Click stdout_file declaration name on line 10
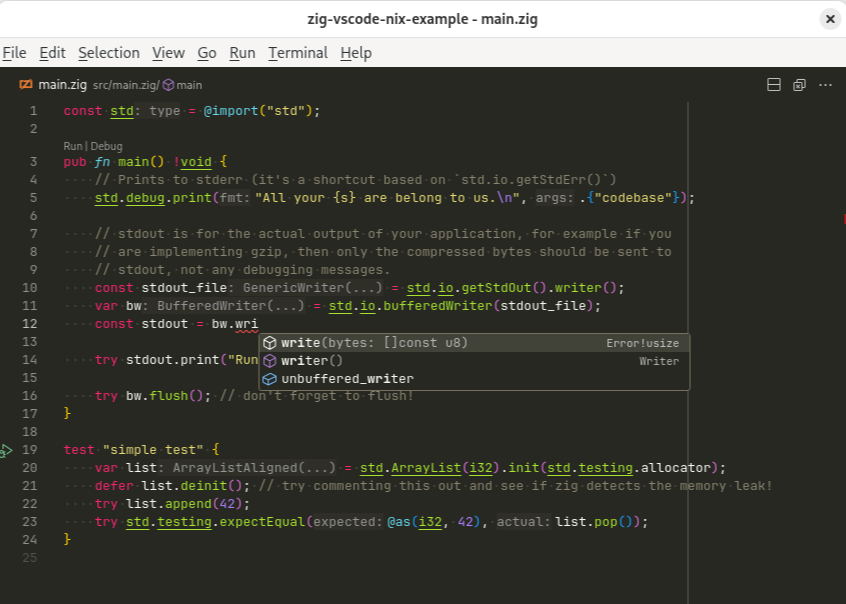 pos(185,288)
